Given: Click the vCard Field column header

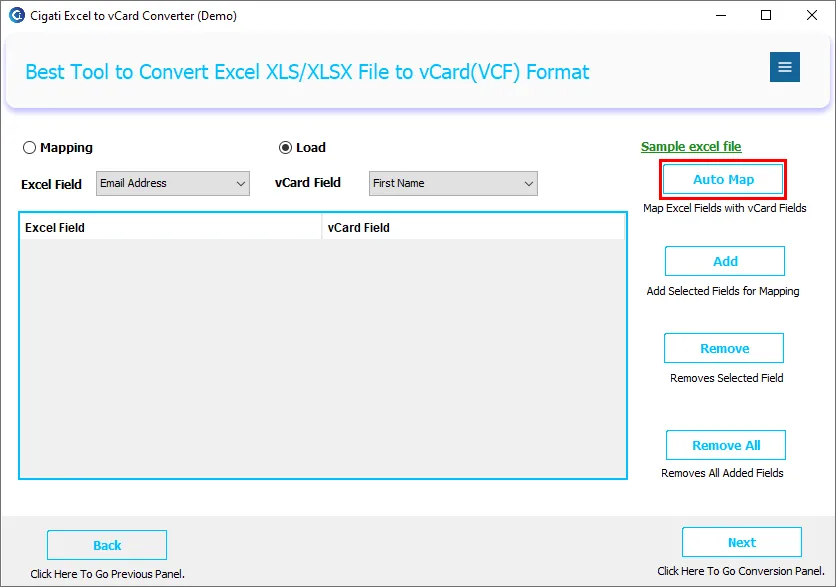Looking at the screenshot, I should coord(473,228).
